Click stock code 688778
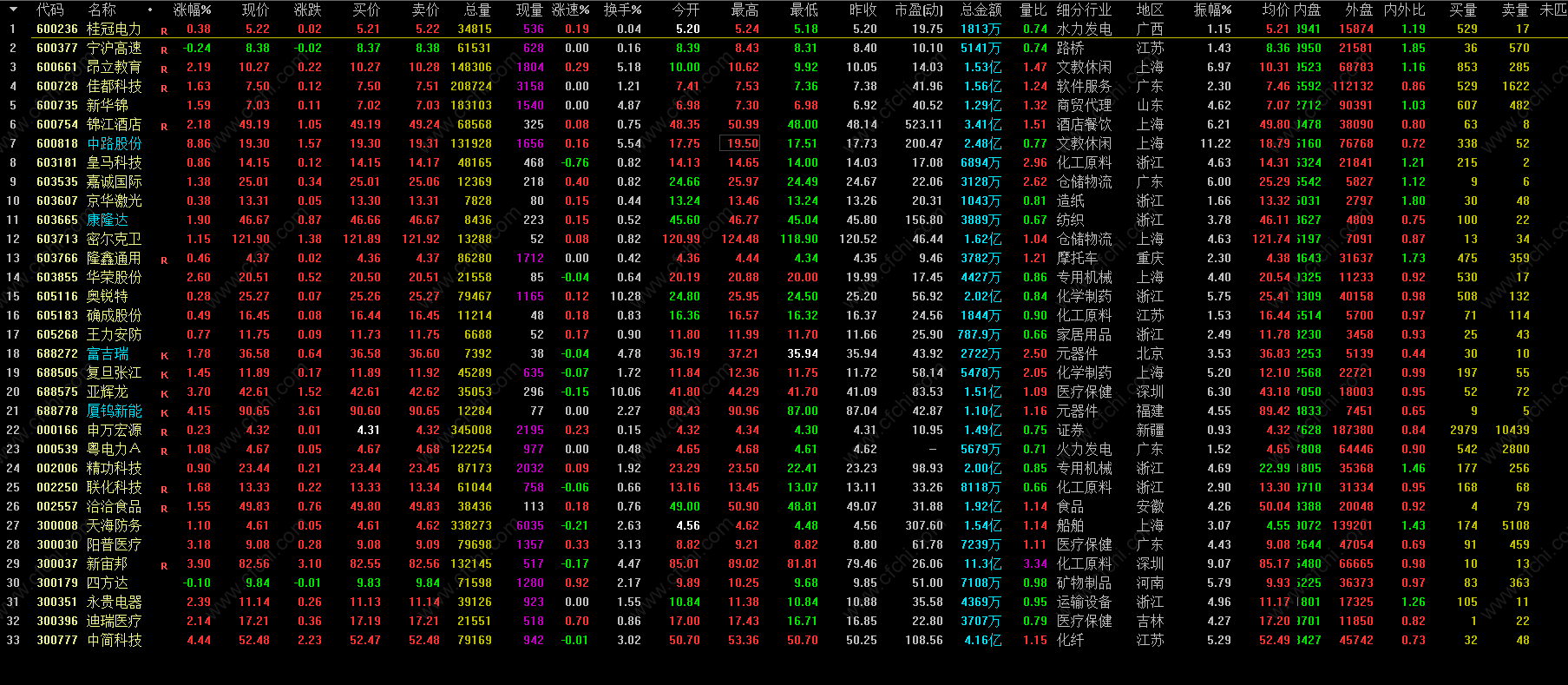 (x=57, y=411)
